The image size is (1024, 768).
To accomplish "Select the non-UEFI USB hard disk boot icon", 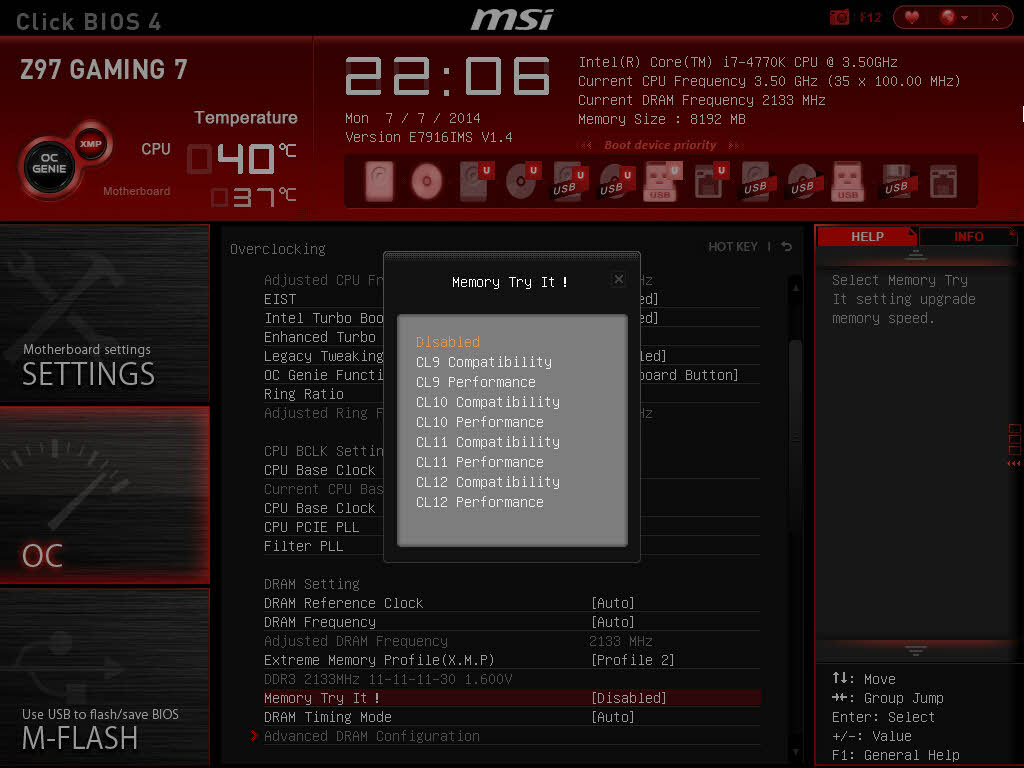I will tap(757, 181).
